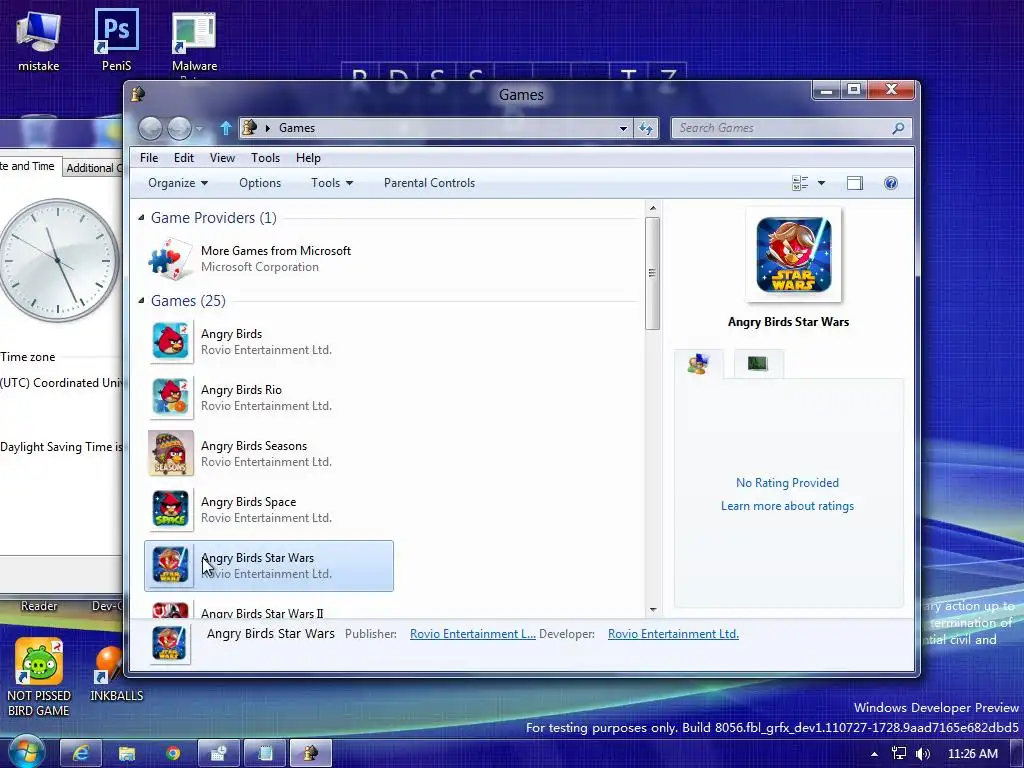Click the Additional Clocks tab in Date window
Viewport: 1024px width, 768px height.
(x=93, y=168)
